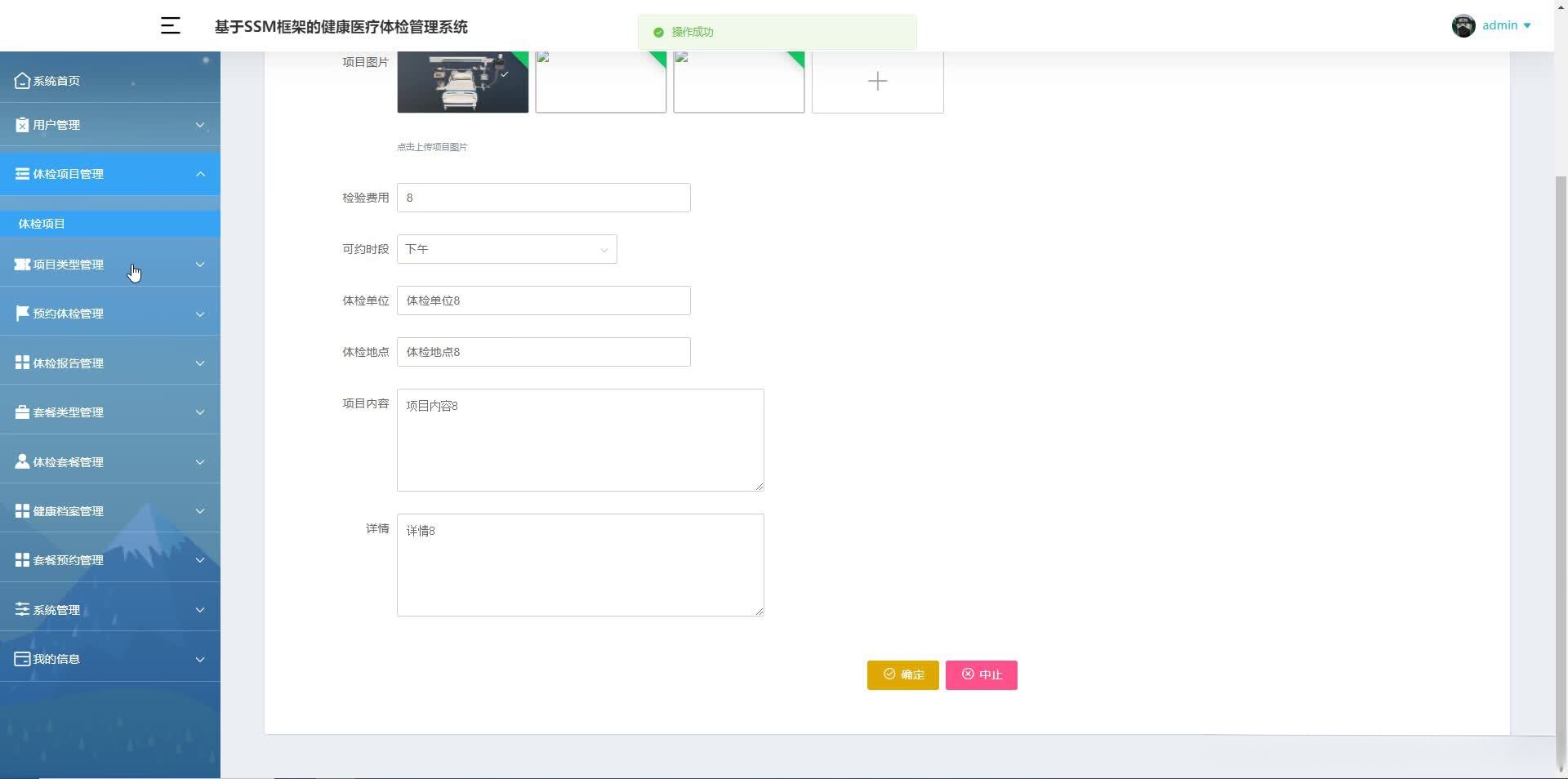Click the plus icon to upload image
Image resolution: width=1568 pixels, height=779 pixels.
point(877,81)
